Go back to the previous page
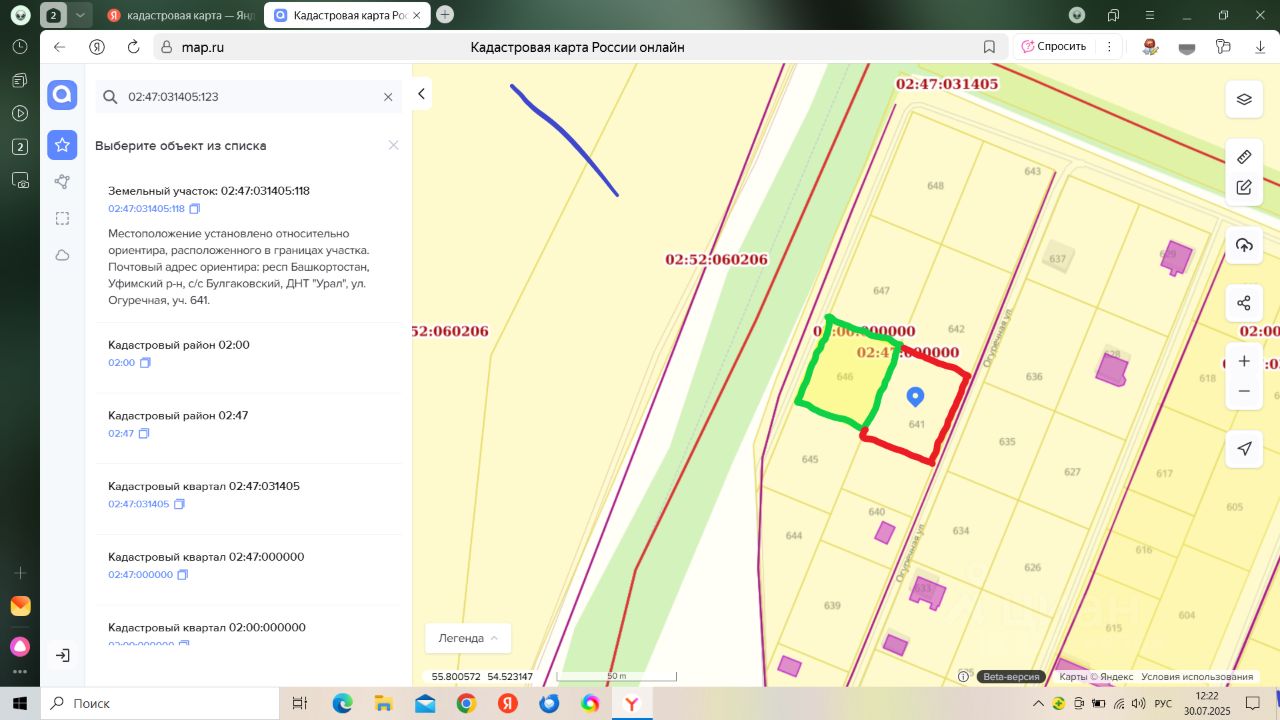The width and height of the screenshot is (1280, 720). point(60,47)
